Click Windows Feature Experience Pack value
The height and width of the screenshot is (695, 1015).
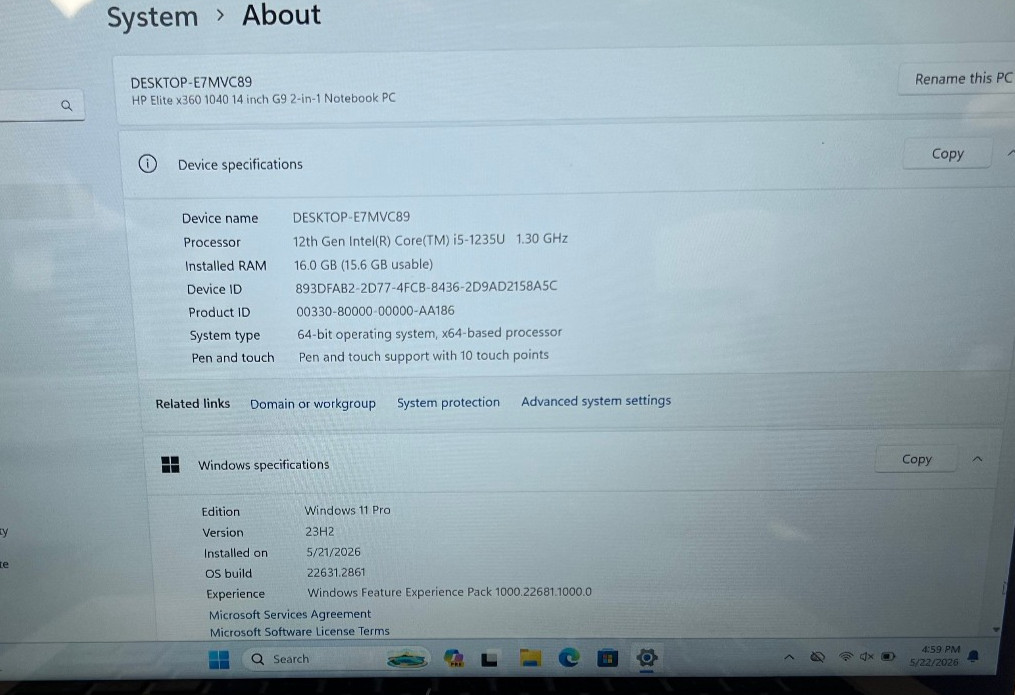449,592
